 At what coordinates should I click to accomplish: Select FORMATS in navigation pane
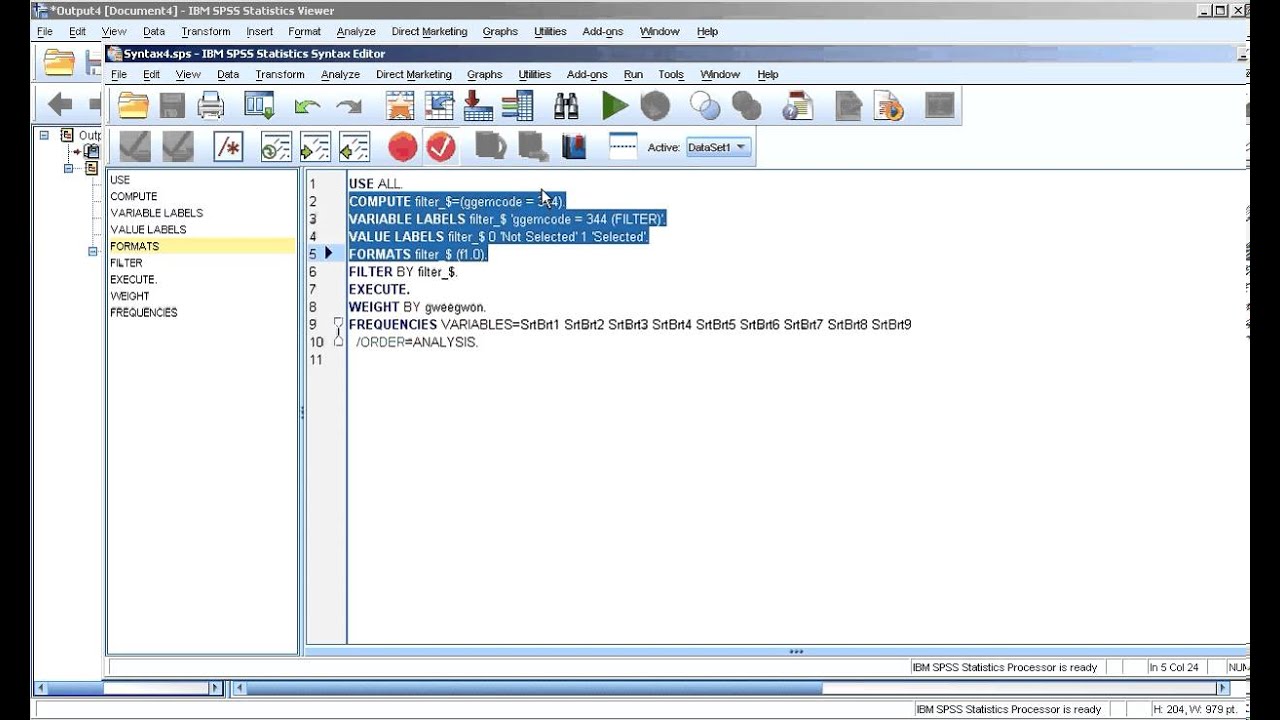(x=202, y=246)
